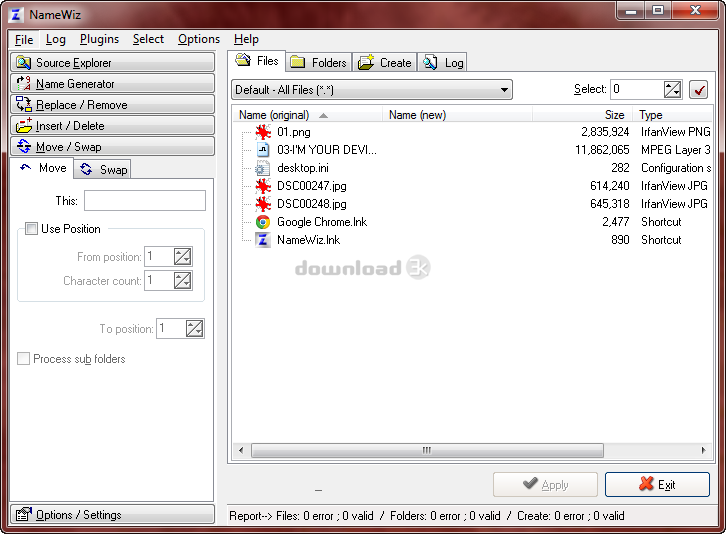Select the file NameWiz.lnk
The image size is (726, 534).
[308, 240]
